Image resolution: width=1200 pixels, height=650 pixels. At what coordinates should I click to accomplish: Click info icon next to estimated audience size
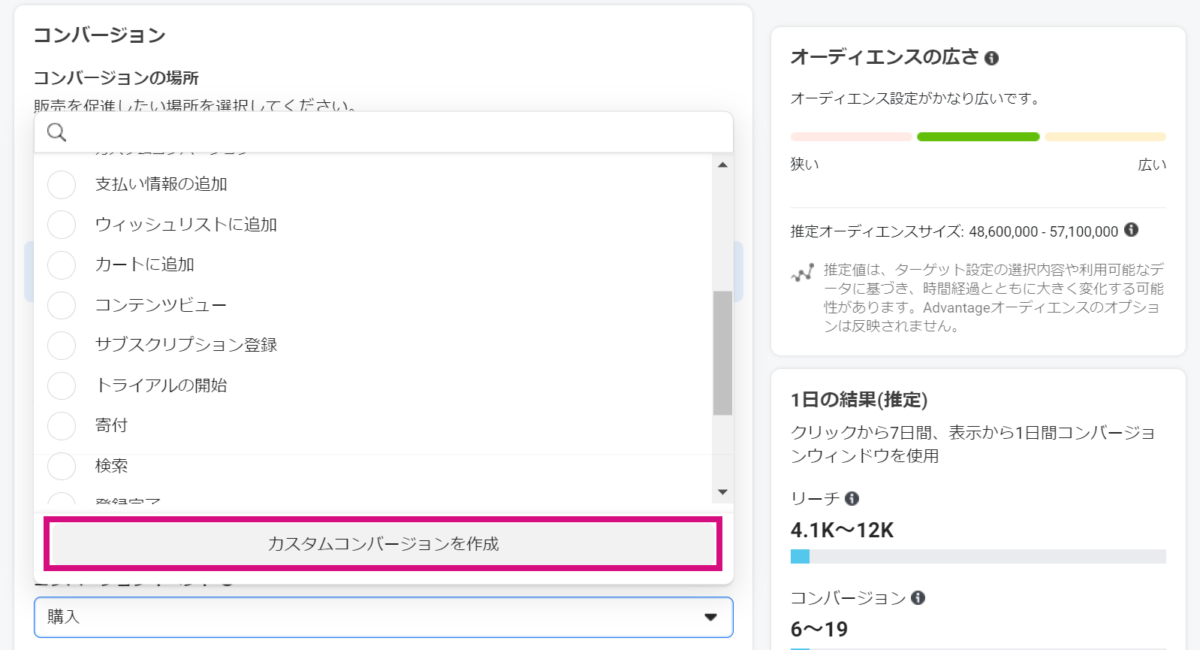click(x=1131, y=230)
